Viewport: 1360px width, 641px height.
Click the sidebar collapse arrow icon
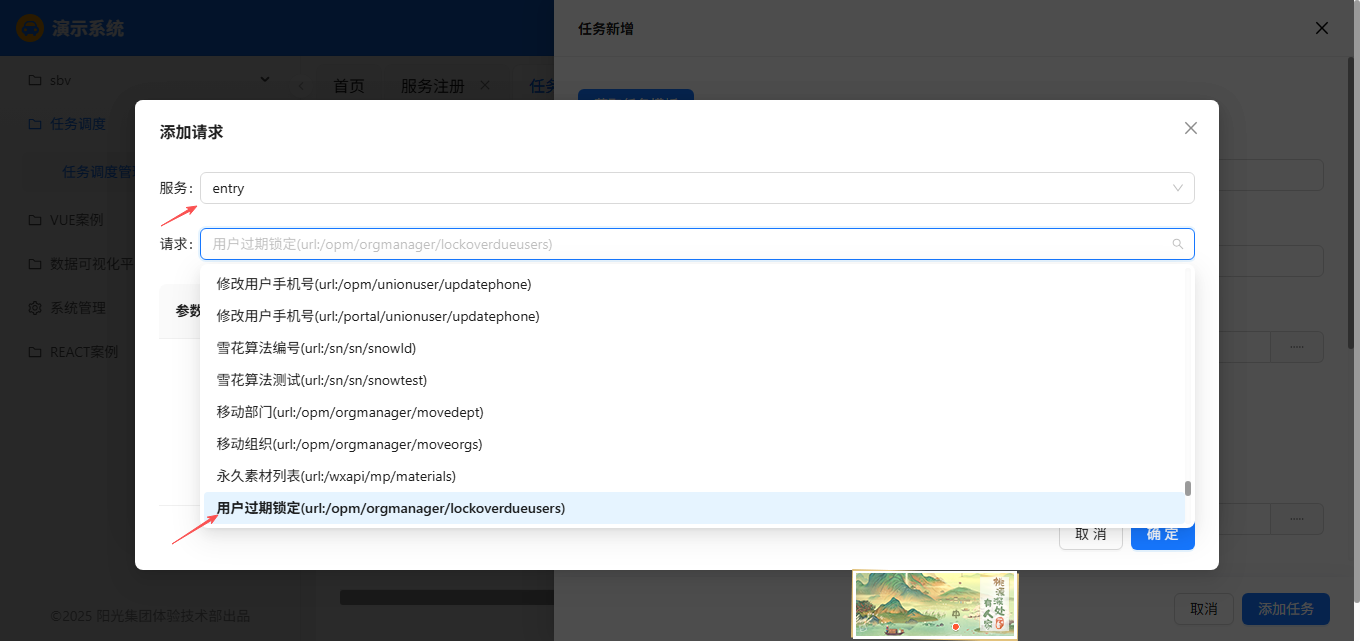click(x=301, y=86)
